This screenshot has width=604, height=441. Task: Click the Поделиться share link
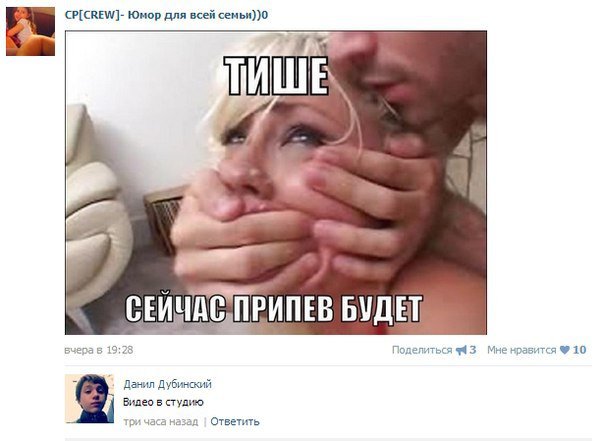coord(422,350)
